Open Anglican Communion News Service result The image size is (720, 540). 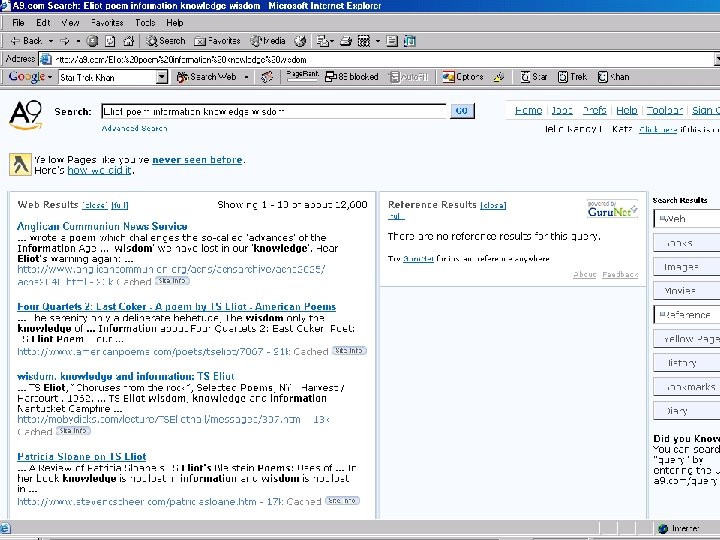(102, 226)
